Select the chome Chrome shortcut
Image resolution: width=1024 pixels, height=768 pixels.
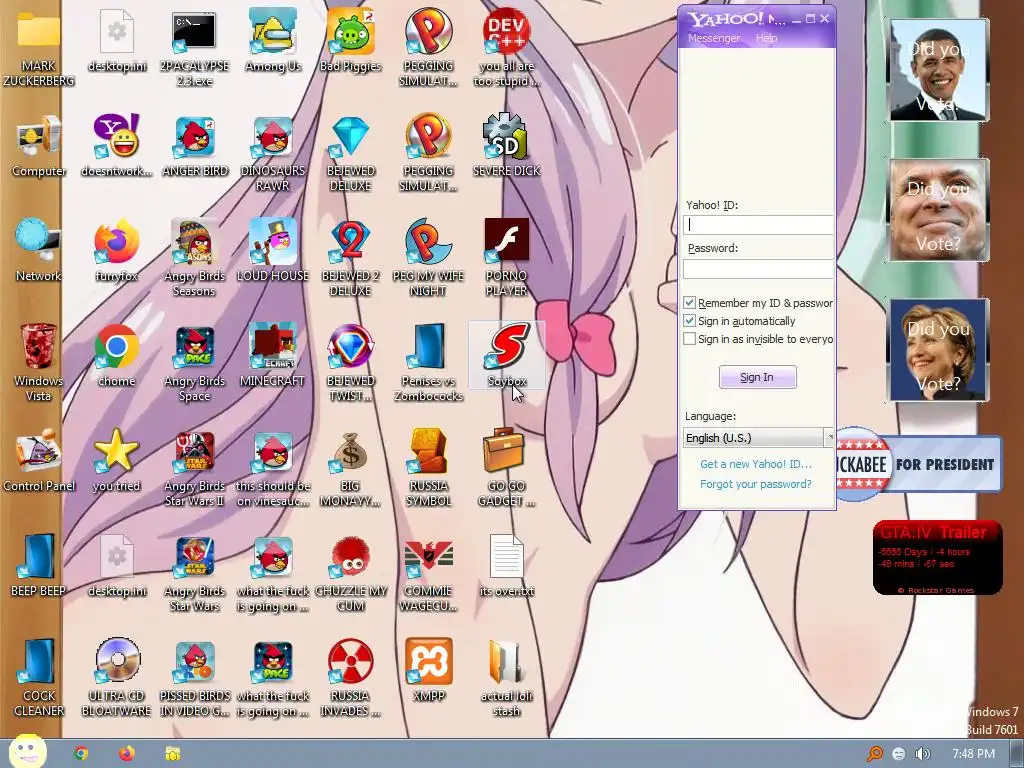pos(116,357)
